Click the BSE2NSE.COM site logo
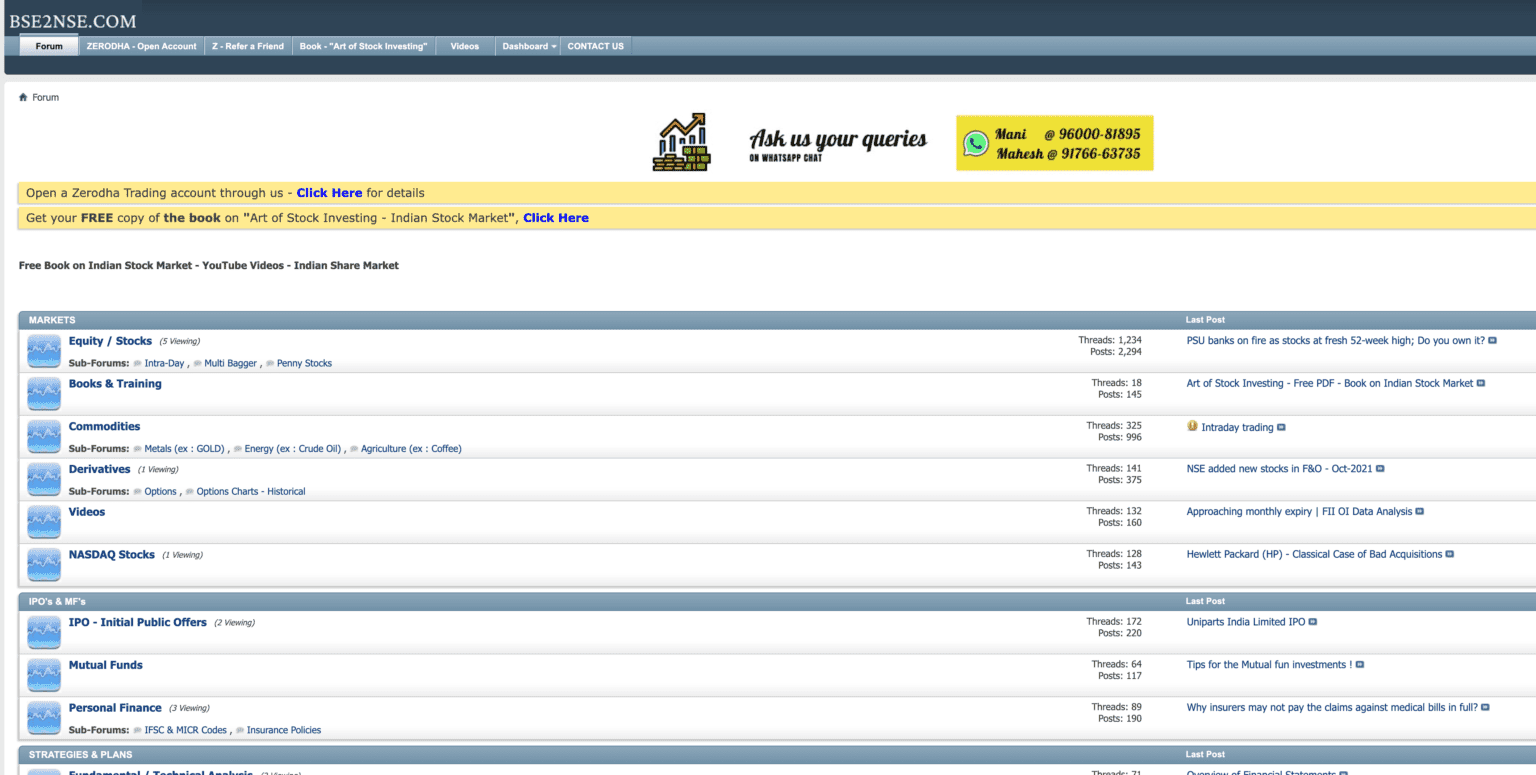1536x775 pixels. (73, 20)
